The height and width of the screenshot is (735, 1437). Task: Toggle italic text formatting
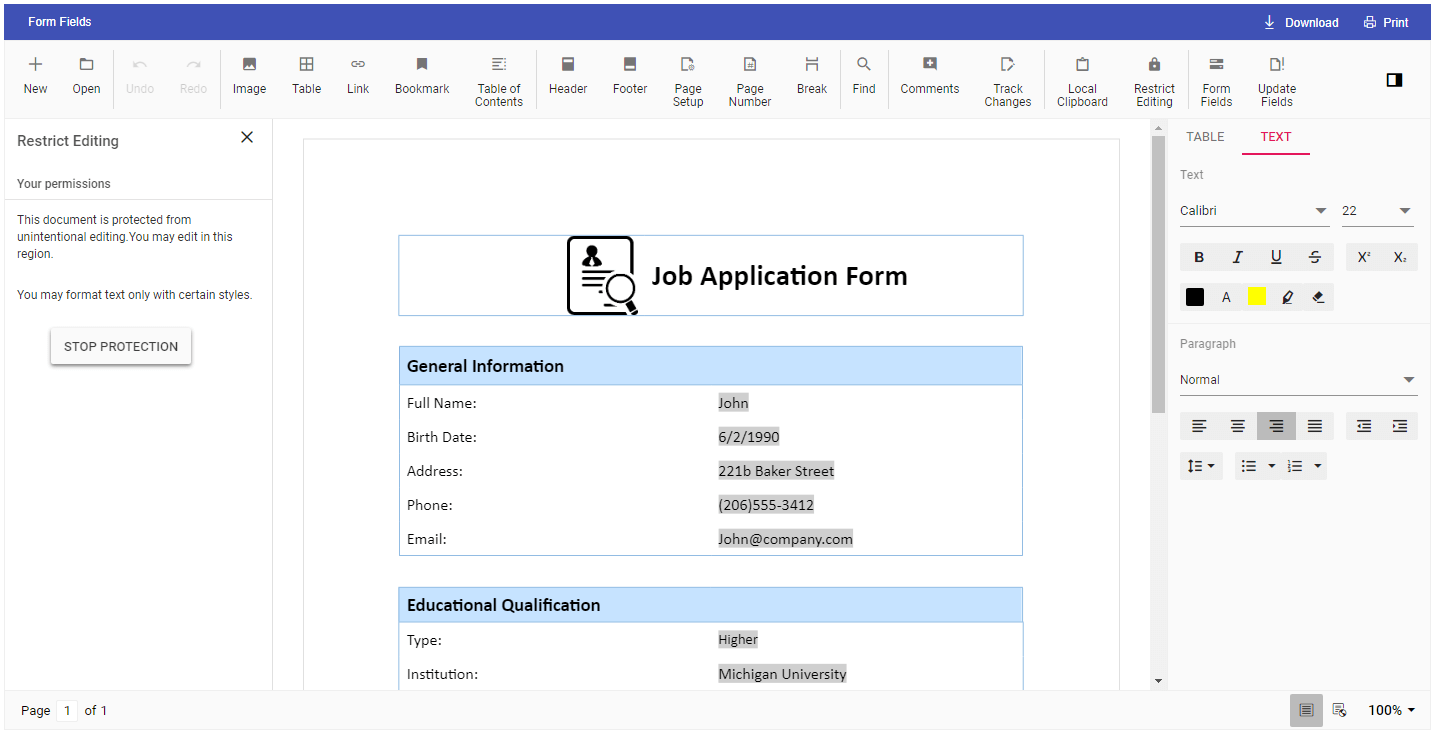[1237, 257]
